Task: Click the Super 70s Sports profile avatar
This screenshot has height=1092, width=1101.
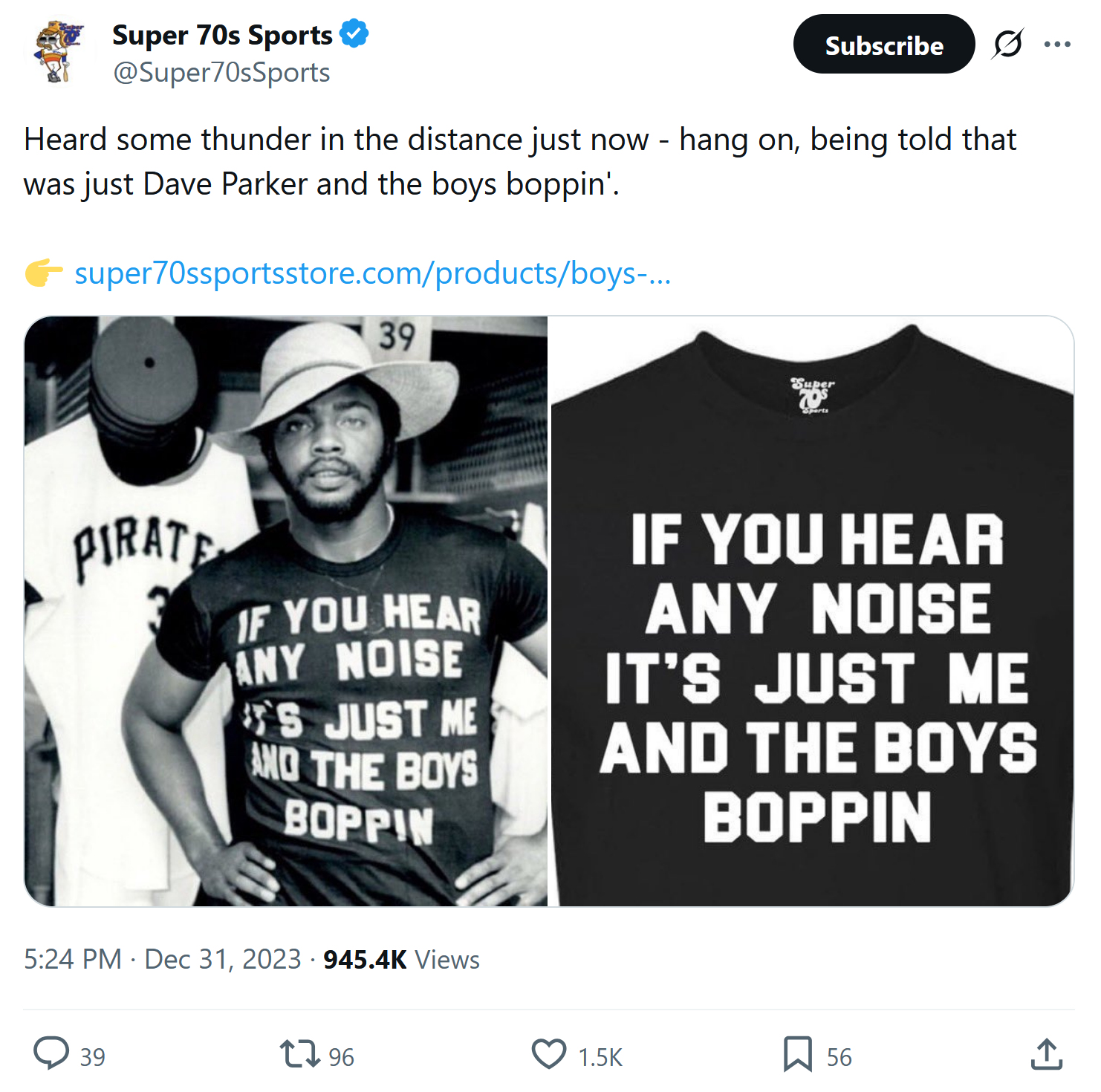Action: [58, 52]
